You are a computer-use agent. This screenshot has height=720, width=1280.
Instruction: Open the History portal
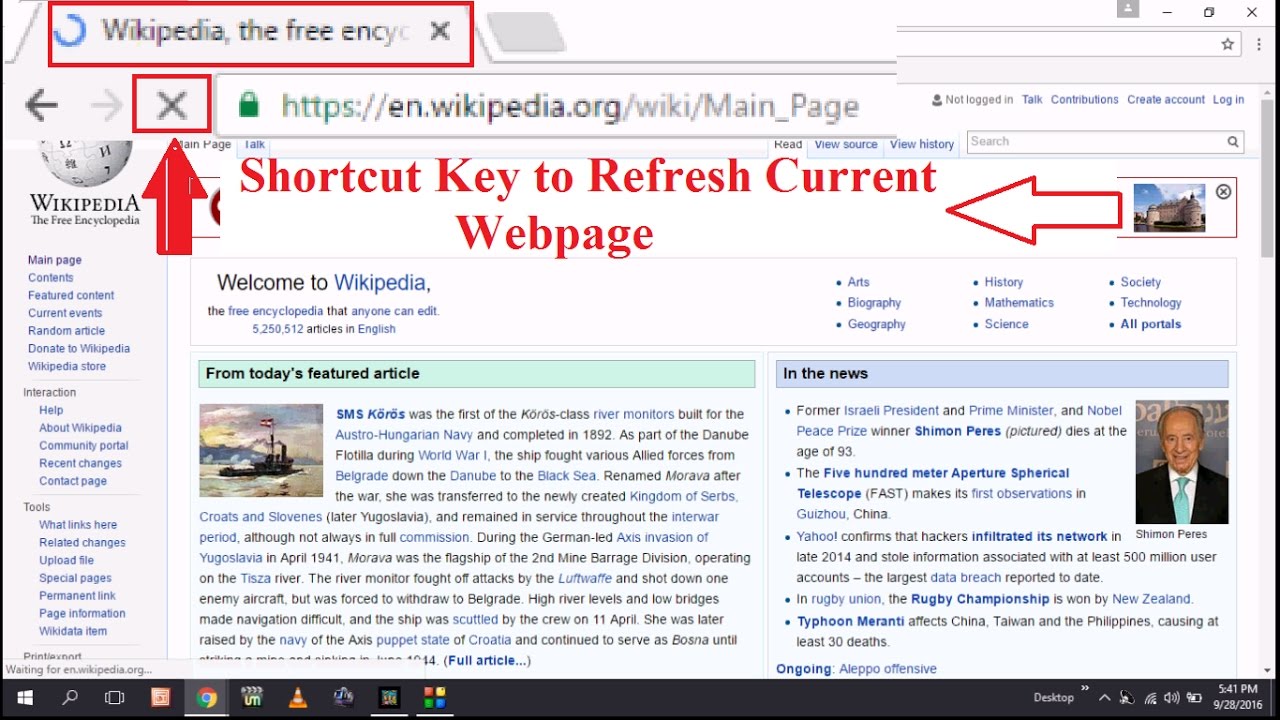click(1004, 282)
